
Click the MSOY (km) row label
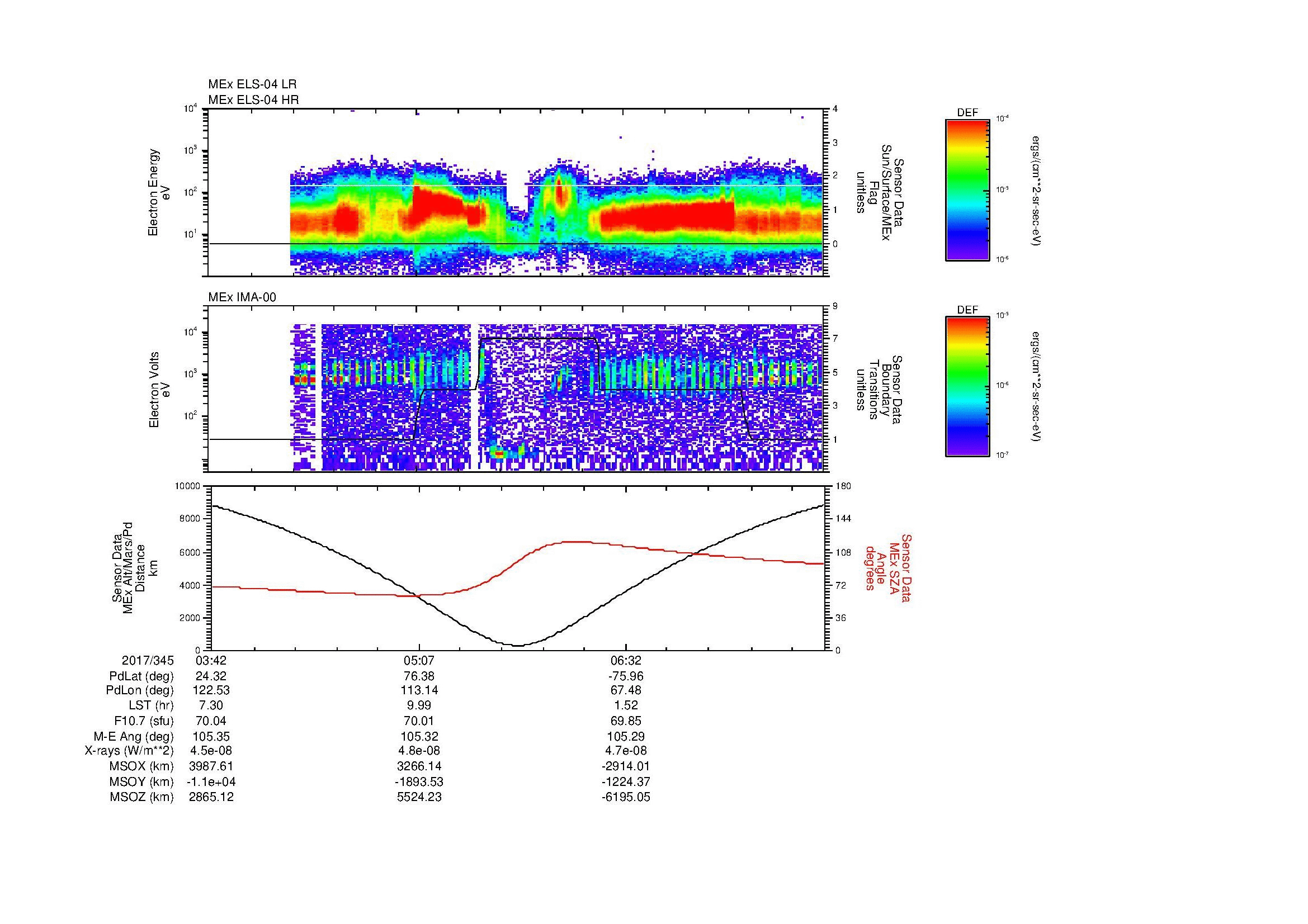(x=142, y=781)
